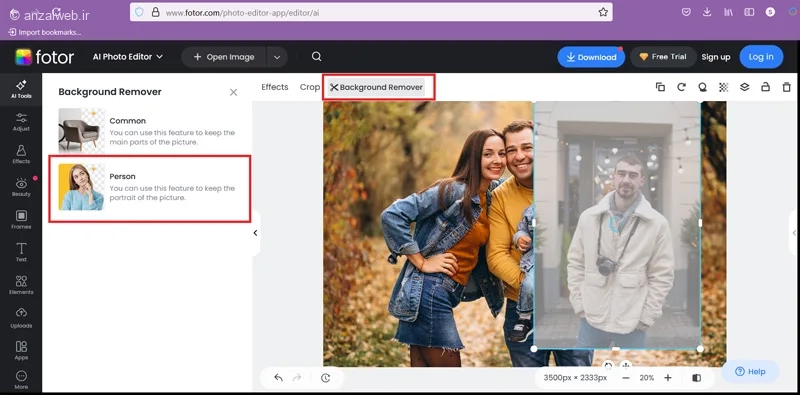Open the Uploads sidebar panel

click(21, 318)
